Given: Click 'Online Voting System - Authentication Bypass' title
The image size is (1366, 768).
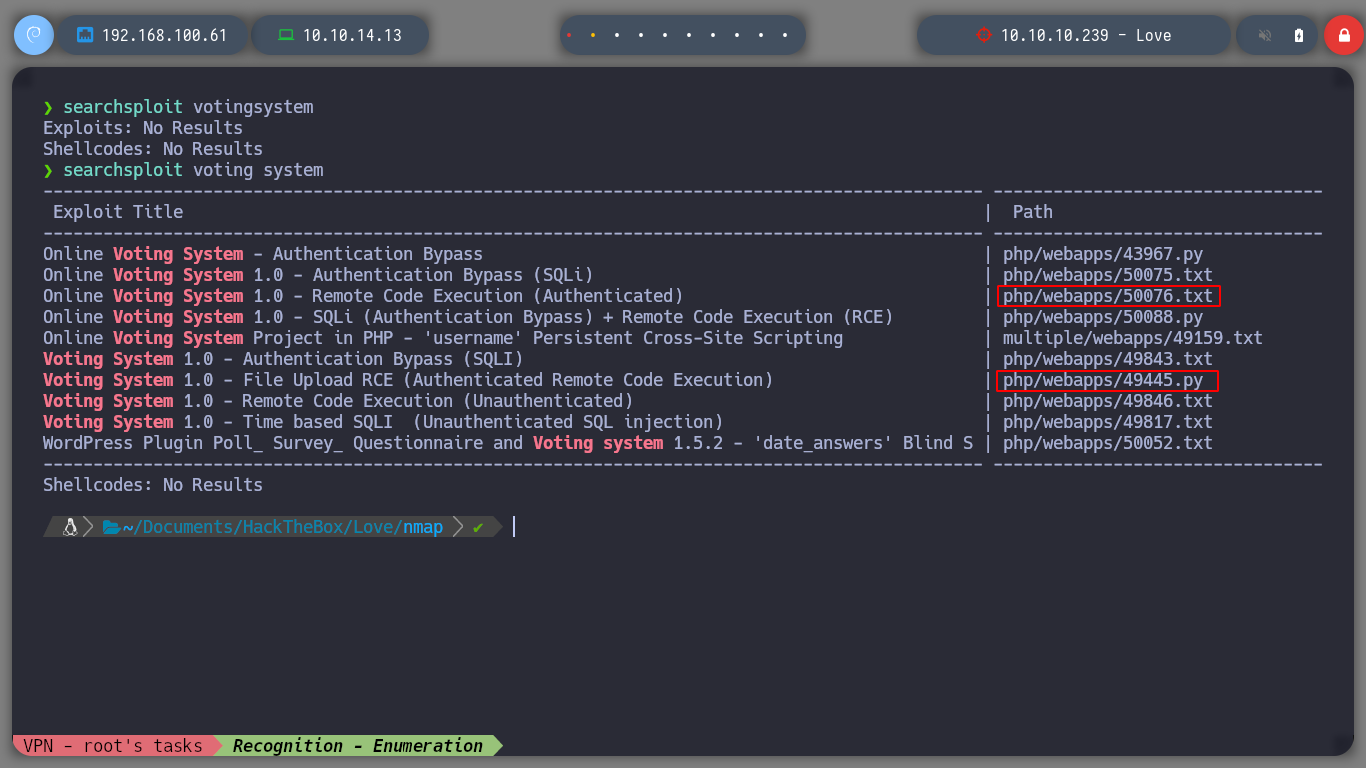Looking at the screenshot, I should (263, 254).
